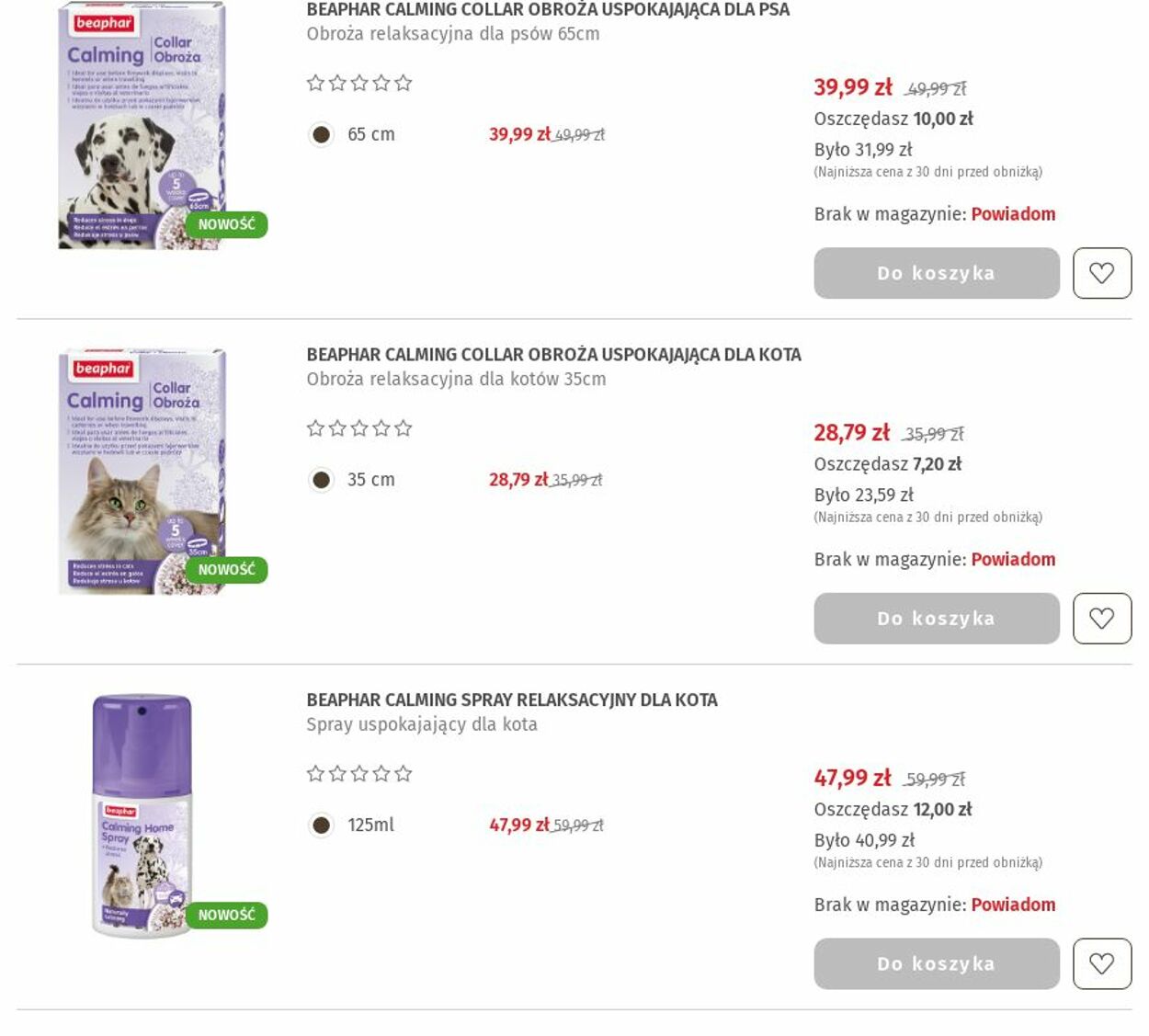This screenshot has height=1036, width=1149.
Task: Select the 35 cm size option
Action: click(x=321, y=480)
